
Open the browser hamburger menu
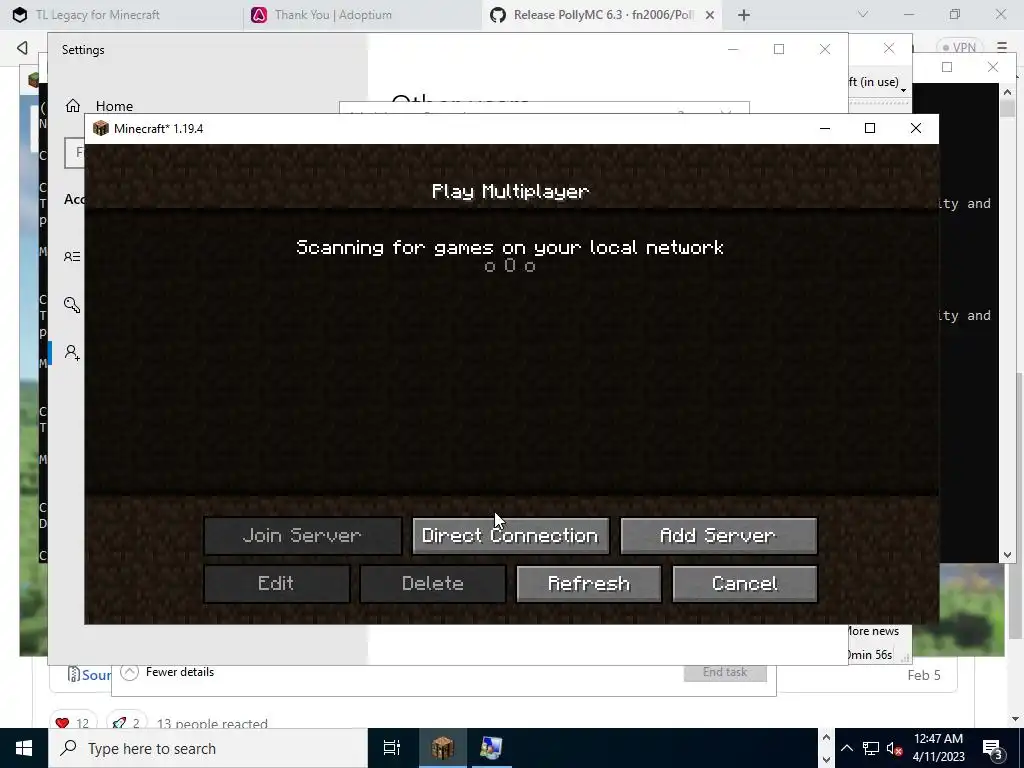1002,48
